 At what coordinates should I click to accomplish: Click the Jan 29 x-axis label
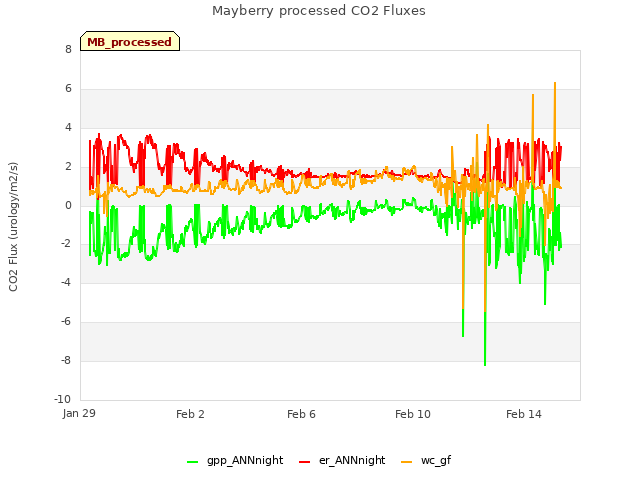tap(79, 413)
